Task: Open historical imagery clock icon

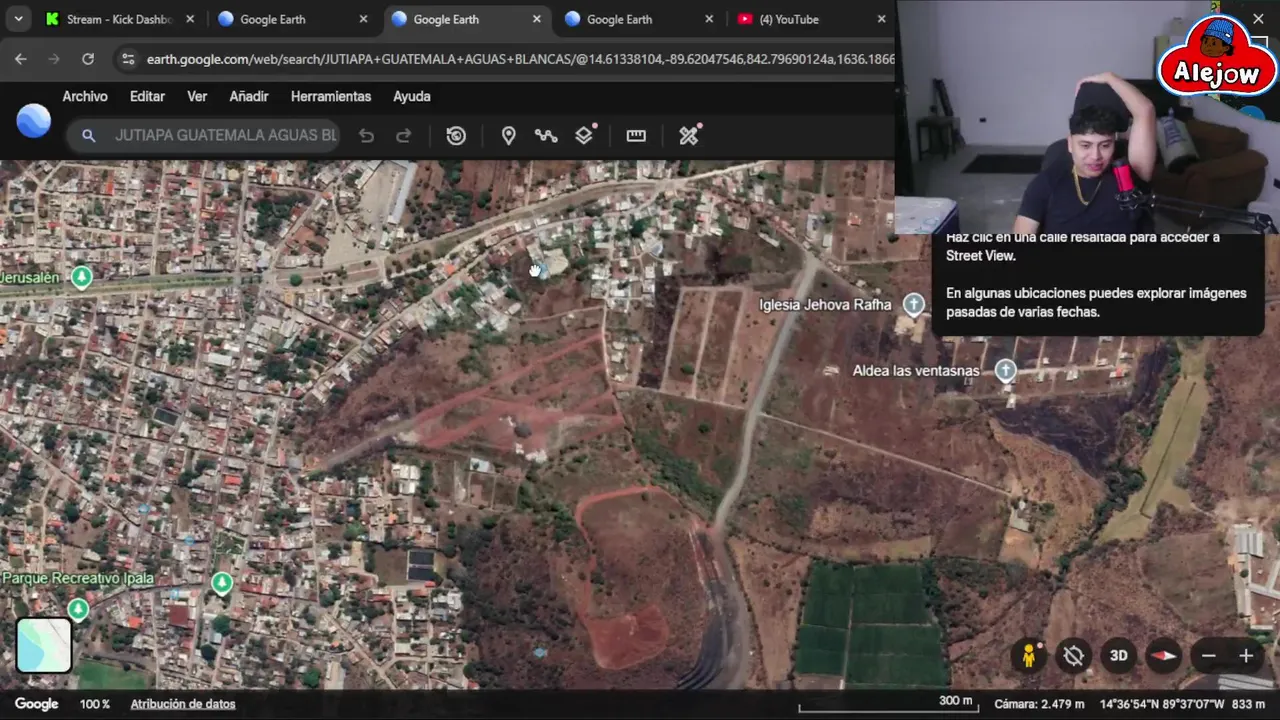Action: [x=456, y=136]
